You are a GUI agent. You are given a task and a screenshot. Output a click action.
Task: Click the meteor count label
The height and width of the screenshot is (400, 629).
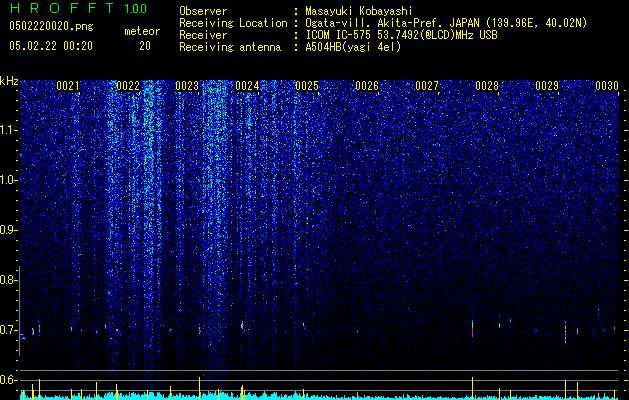[142, 31]
